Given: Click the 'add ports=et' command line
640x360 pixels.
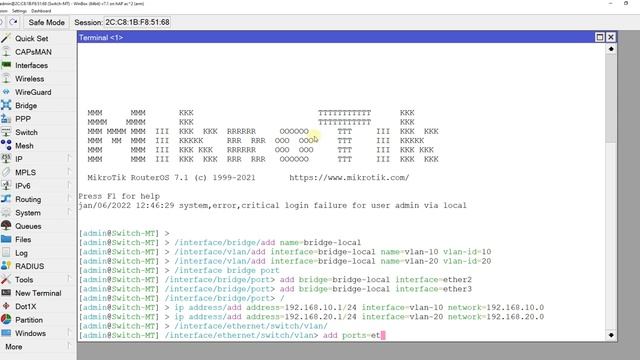Looking at the screenshot, I should pyautogui.click(x=232, y=335).
